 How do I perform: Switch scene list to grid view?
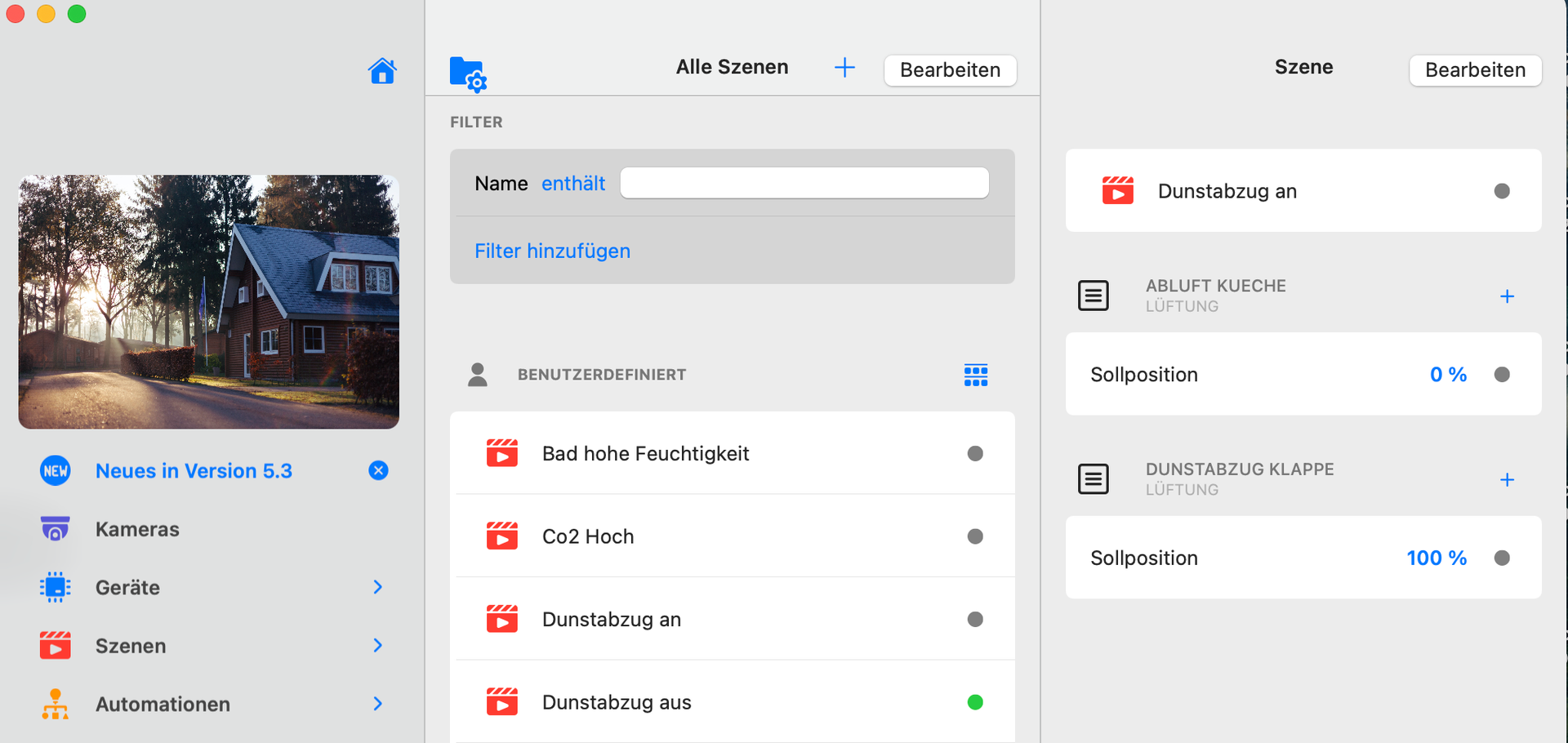[x=976, y=375]
